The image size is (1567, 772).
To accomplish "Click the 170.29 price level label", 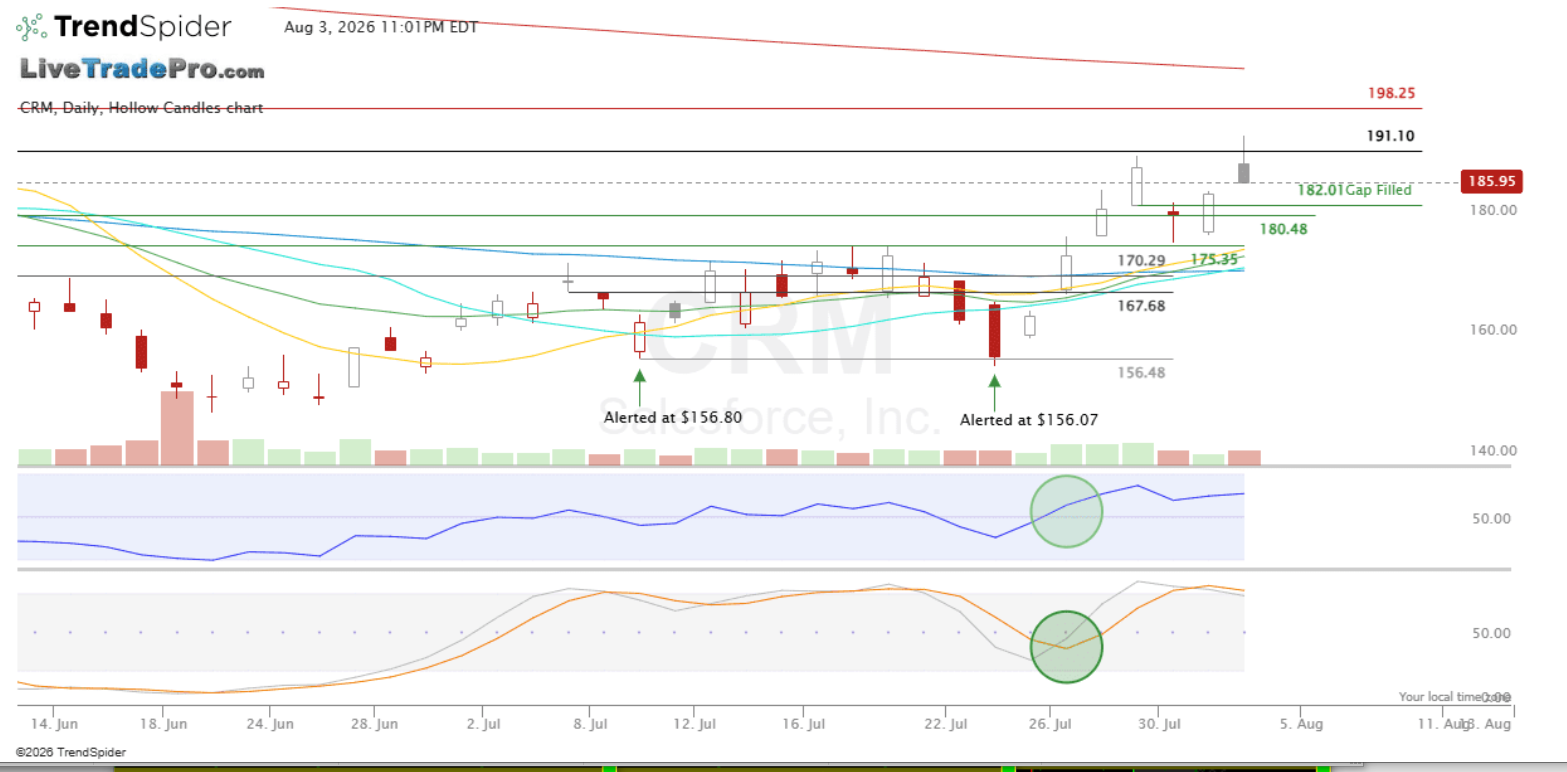I will pyautogui.click(x=1141, y=261).
